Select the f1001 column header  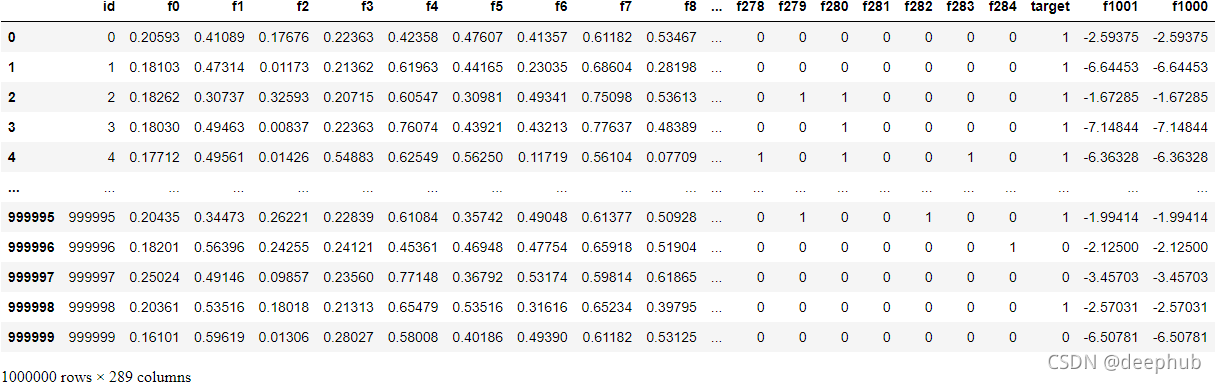1118,8
